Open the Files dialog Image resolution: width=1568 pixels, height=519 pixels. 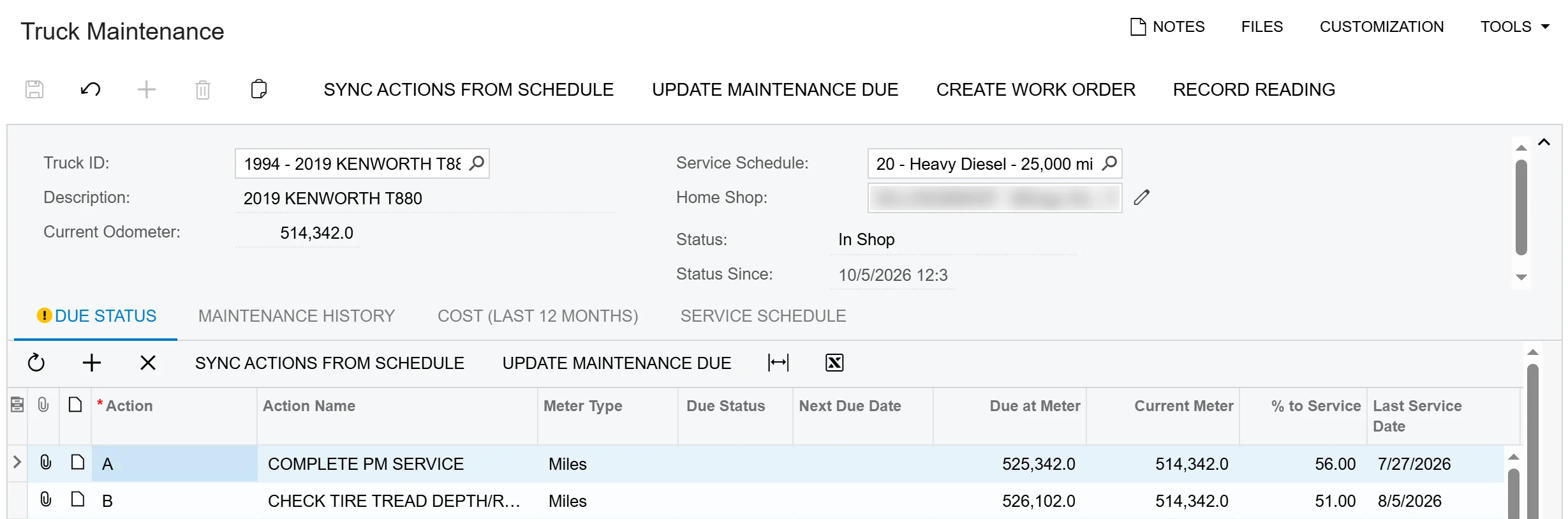1262,27
